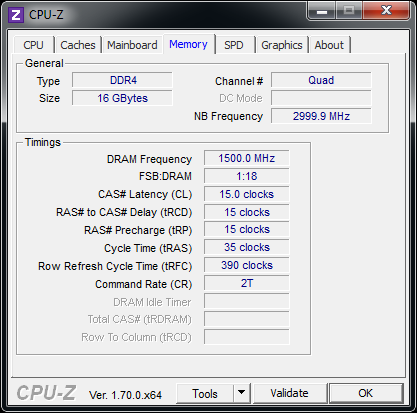Open the SPD tab
The width and height of the screenshot is (417, 413).
(x=234, y=45)
